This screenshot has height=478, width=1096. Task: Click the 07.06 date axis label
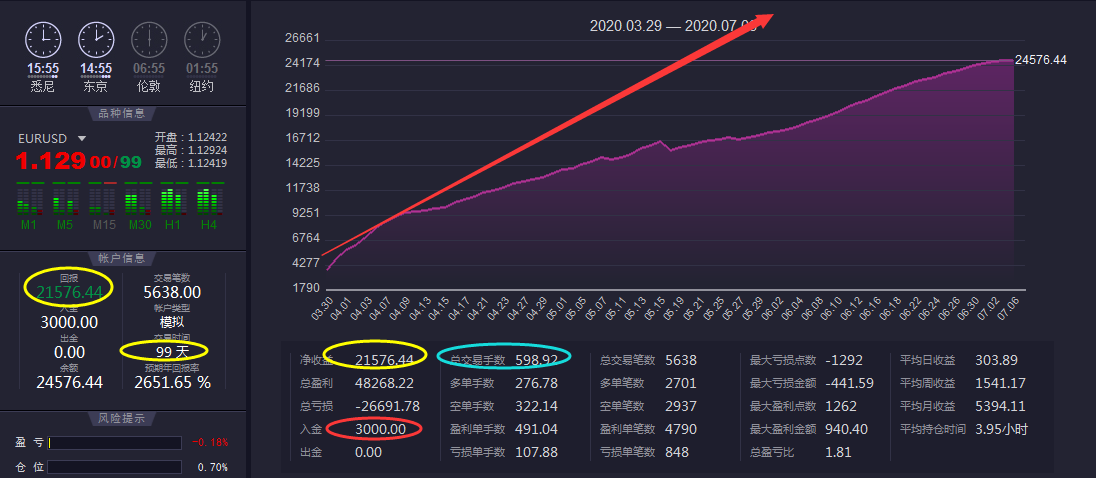tap(1007, 307)
